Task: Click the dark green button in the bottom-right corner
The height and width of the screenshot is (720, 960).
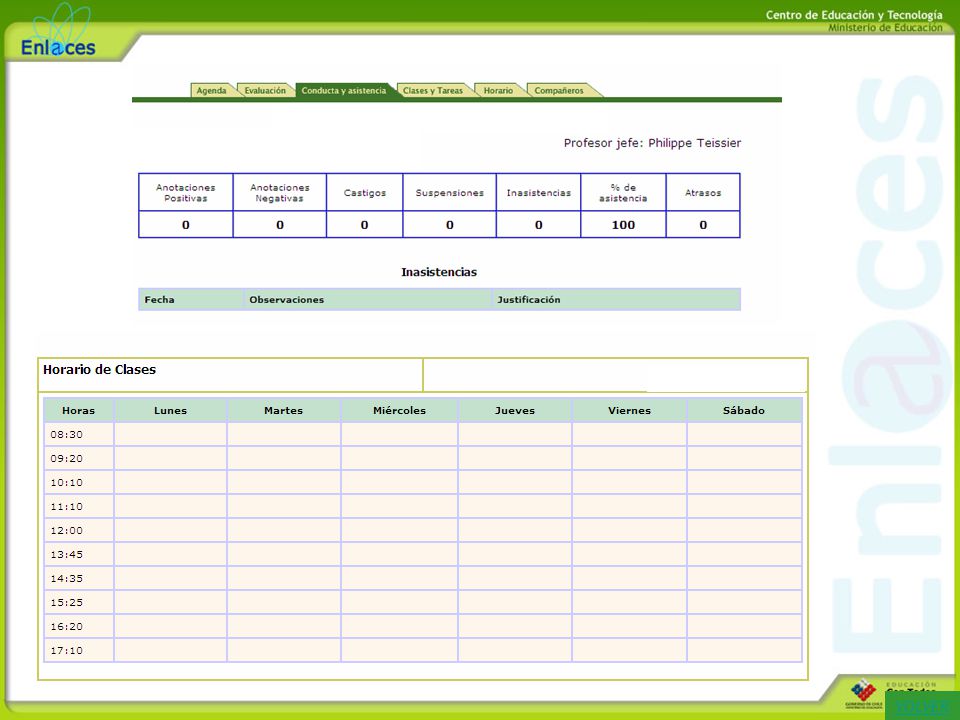Action: (x=922, y=705)
